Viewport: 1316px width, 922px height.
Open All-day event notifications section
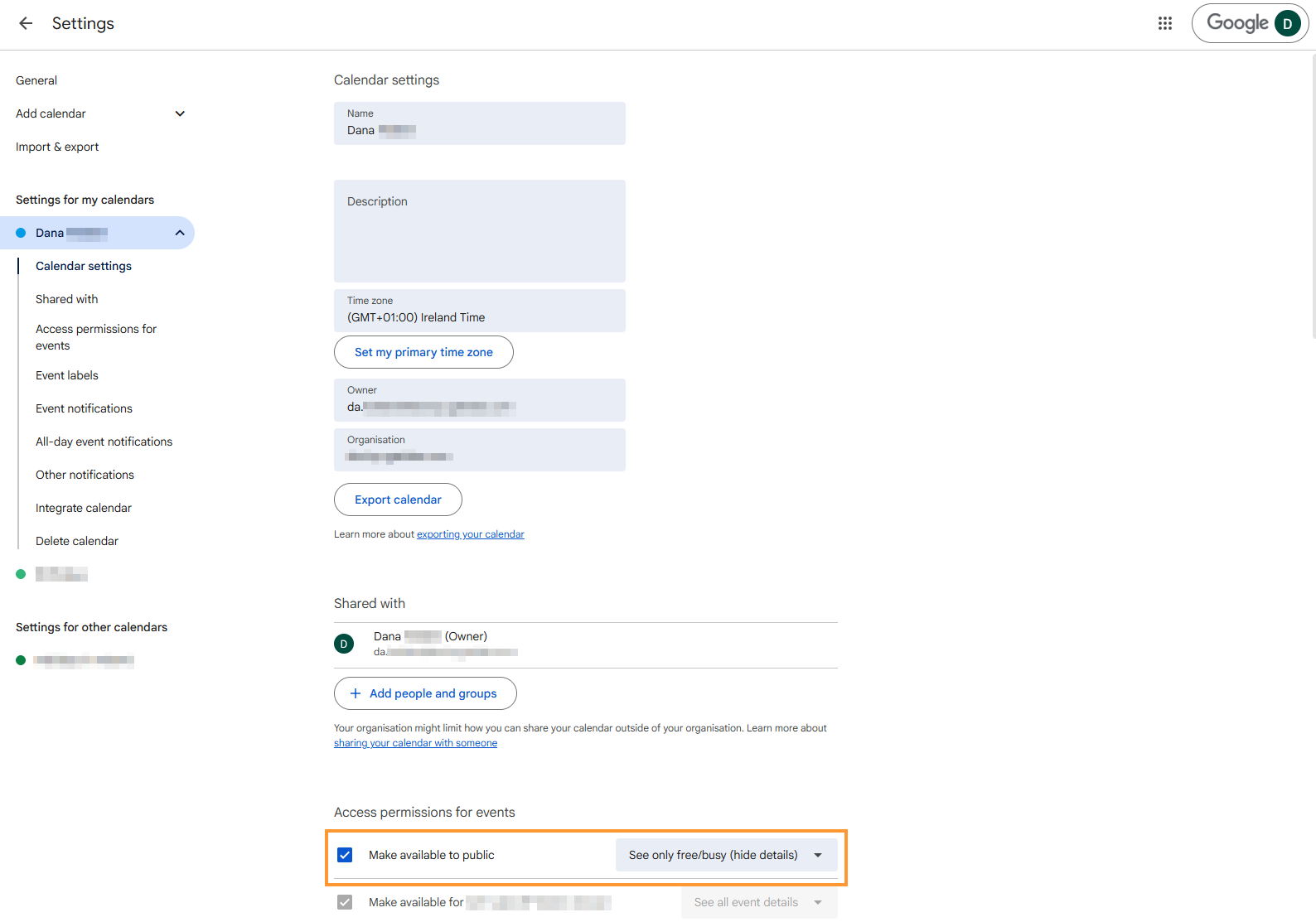click(104, 442)
